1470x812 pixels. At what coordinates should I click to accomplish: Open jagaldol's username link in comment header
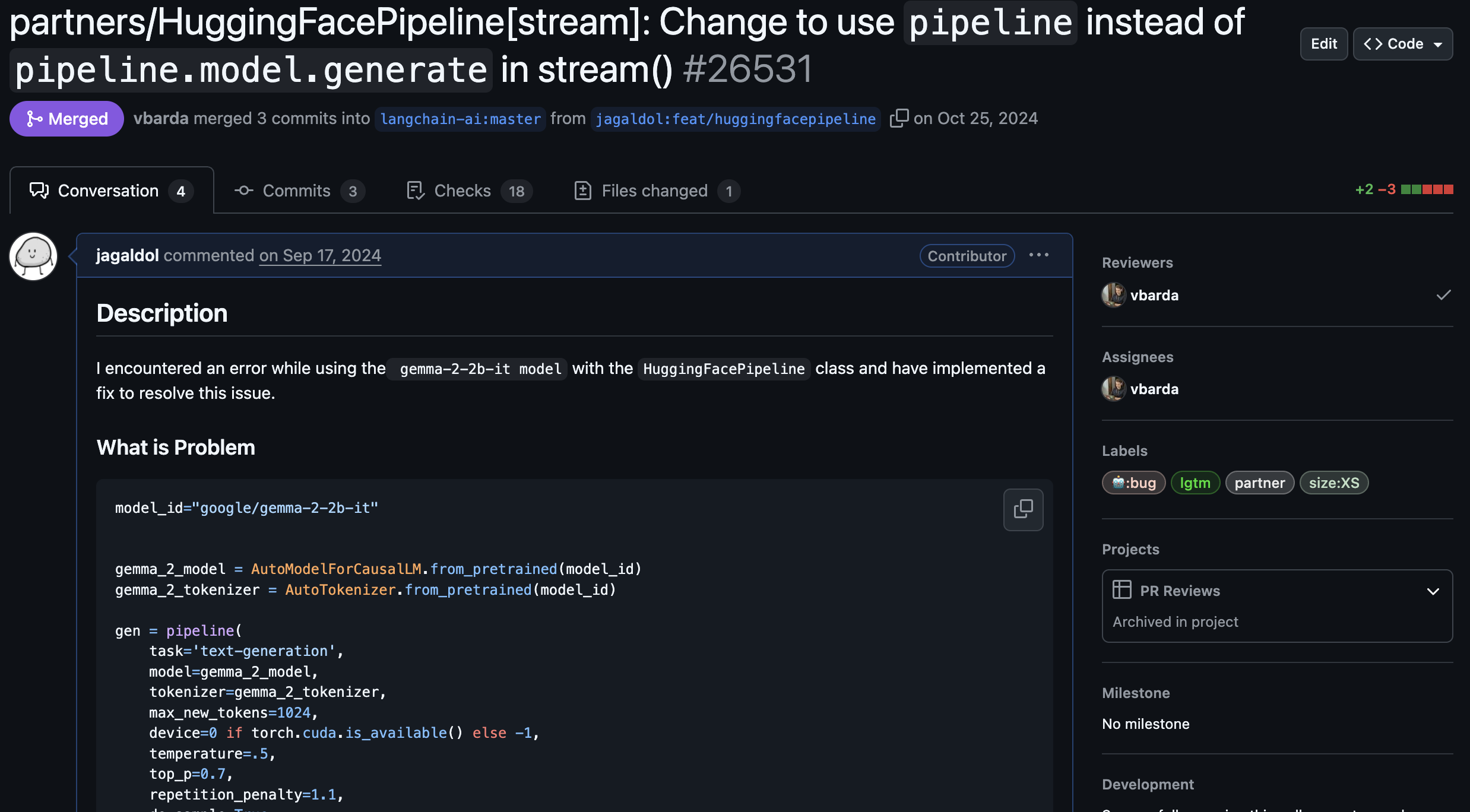(x=128, y=256)
